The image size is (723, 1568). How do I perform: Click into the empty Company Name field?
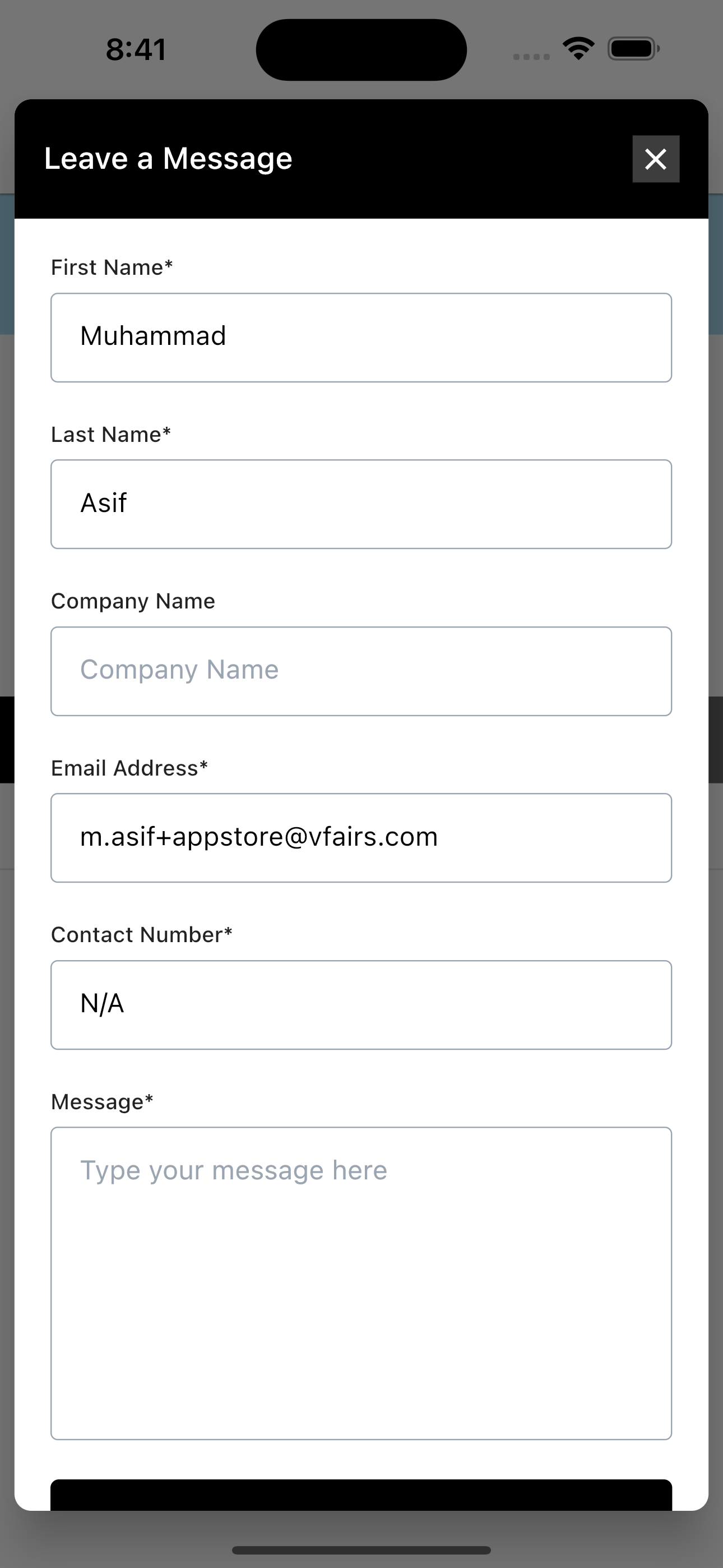pyautogui.click(x=361, y=671)
